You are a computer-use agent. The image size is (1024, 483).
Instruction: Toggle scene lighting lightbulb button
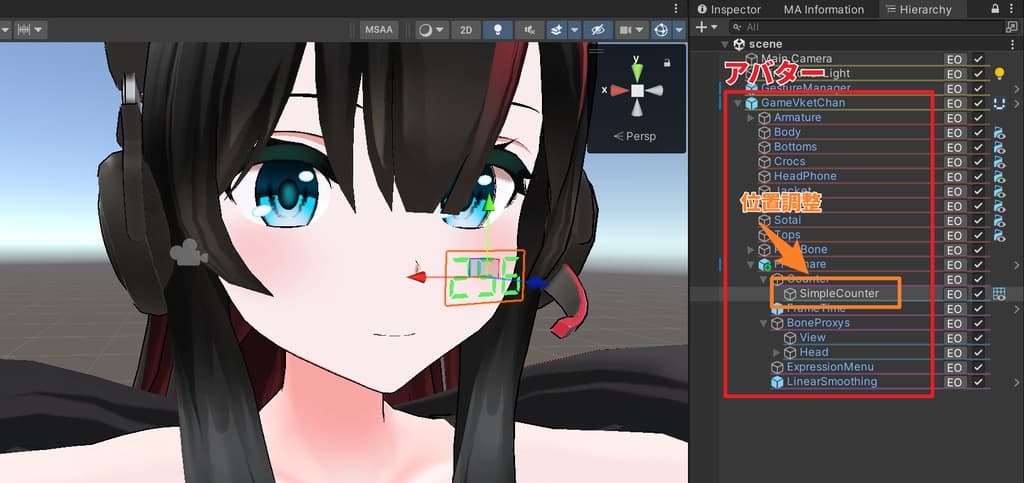point(498,30)
